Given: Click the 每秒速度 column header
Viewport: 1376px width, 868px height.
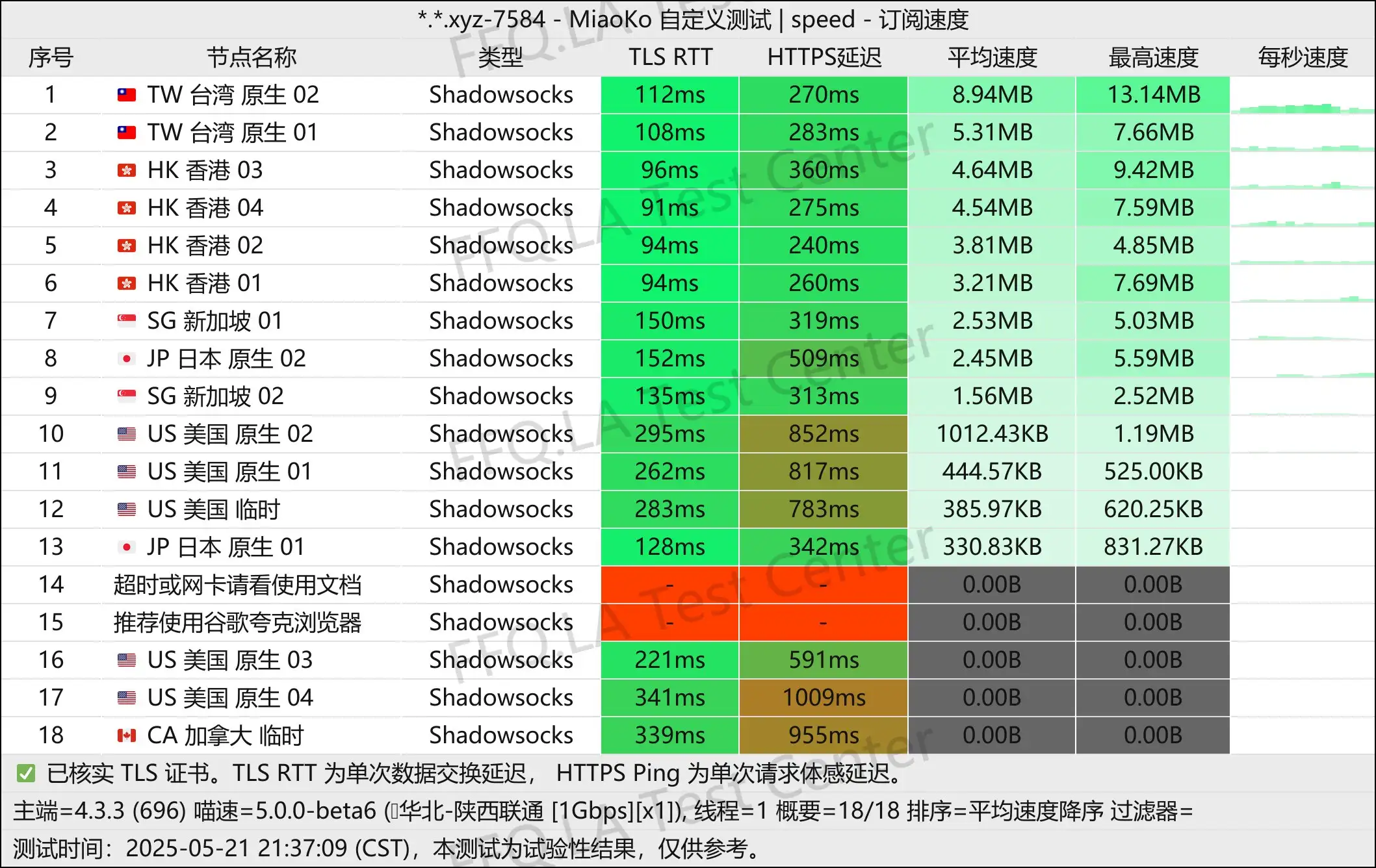Looking at the screenshot, I should click(1303, 57).
